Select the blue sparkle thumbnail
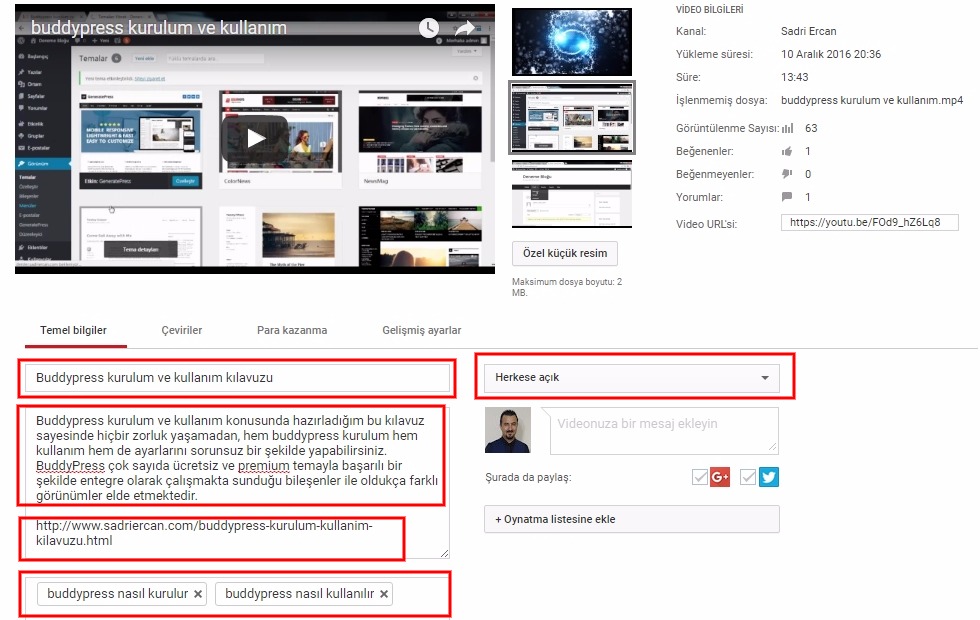 (x=572, y=42)
